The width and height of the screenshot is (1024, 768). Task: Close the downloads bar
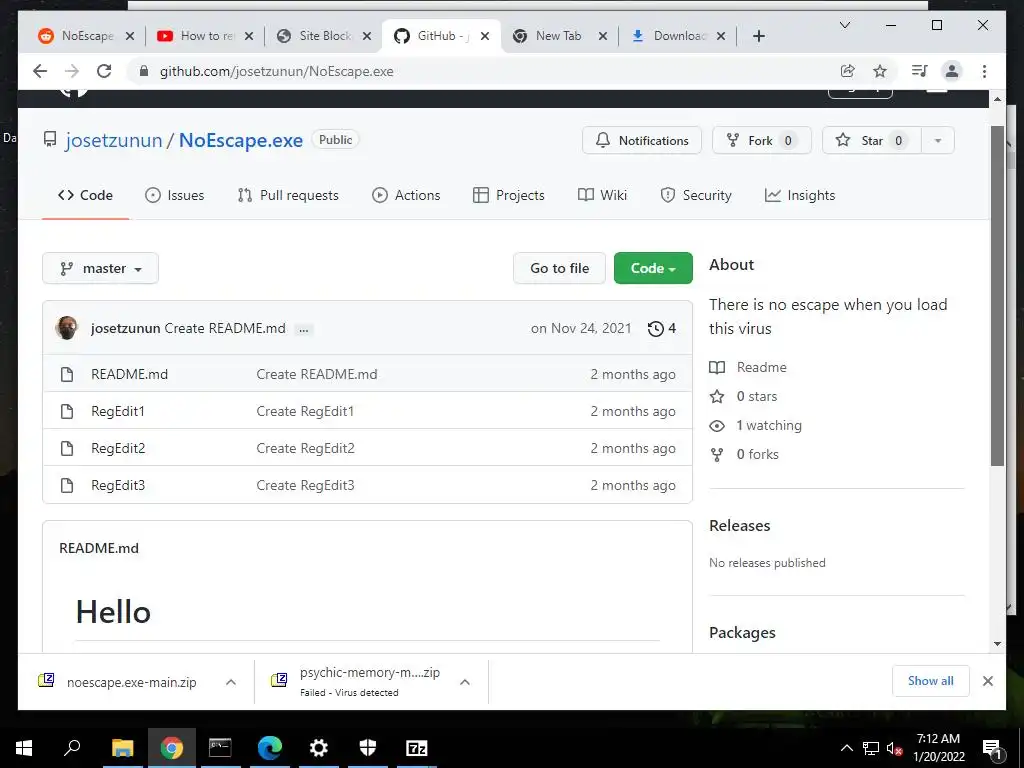click(x=987, y=681)
